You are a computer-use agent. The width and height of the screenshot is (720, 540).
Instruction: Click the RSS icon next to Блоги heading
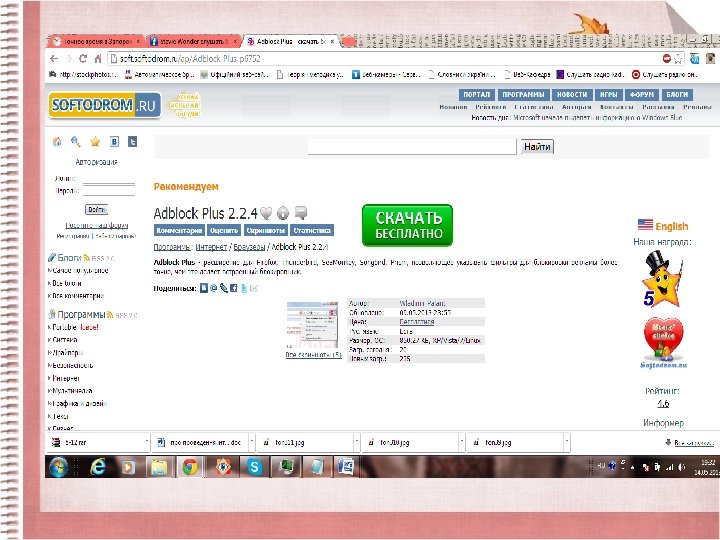86,258
